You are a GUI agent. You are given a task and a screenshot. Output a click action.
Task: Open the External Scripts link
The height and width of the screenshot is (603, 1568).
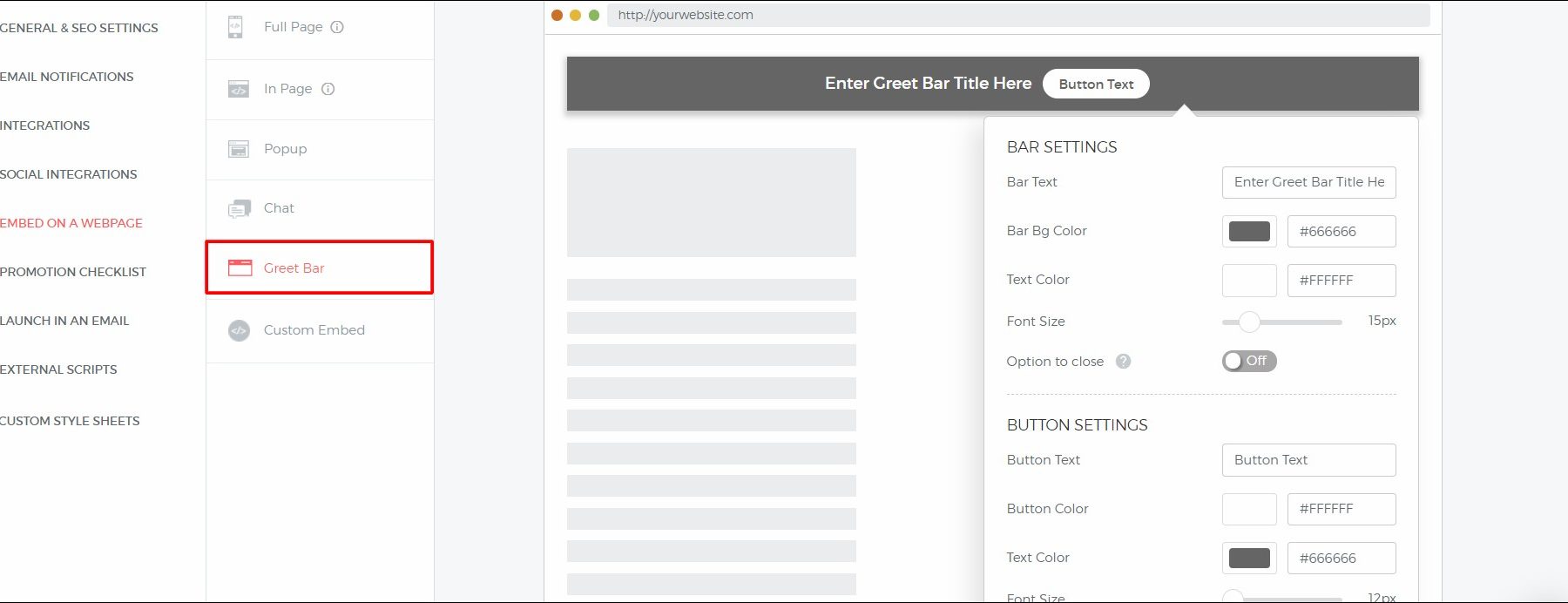58,369
